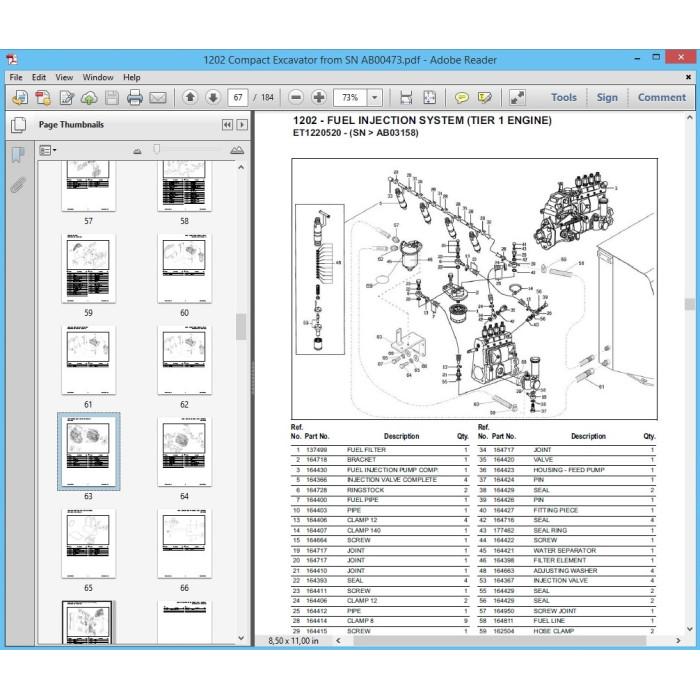Print the document via printer icon
The width and height of the screenshot is (700, 700).
click(x=134, y=97)
